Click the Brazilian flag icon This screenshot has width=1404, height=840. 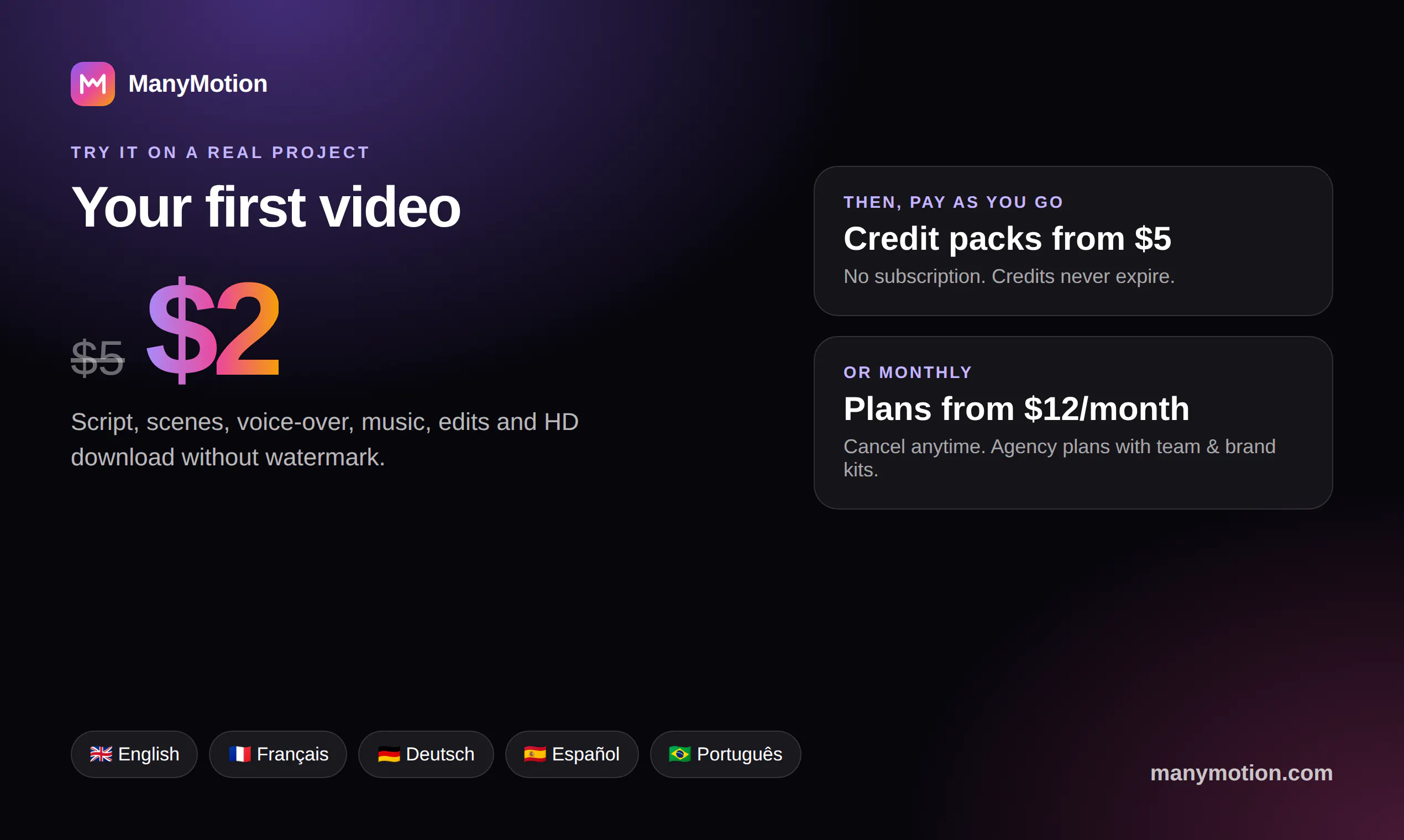(x=680, y=754)
